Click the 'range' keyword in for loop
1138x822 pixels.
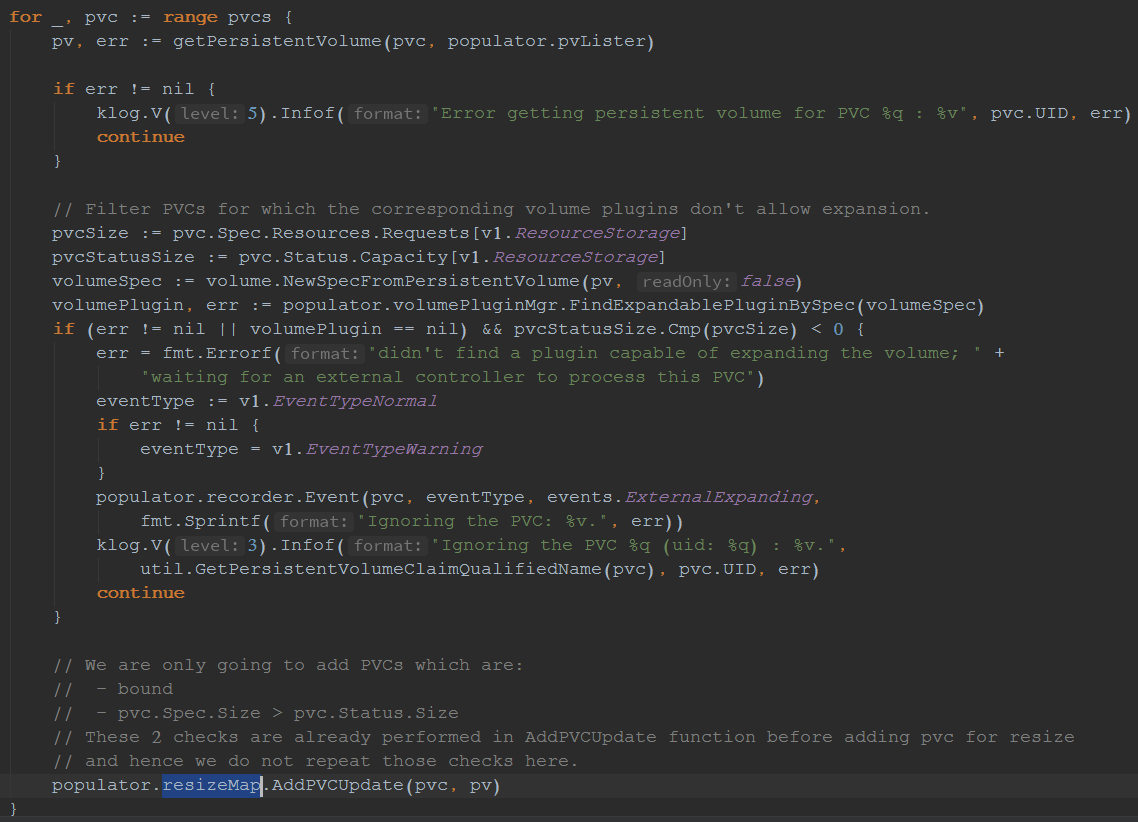(190, 17)
